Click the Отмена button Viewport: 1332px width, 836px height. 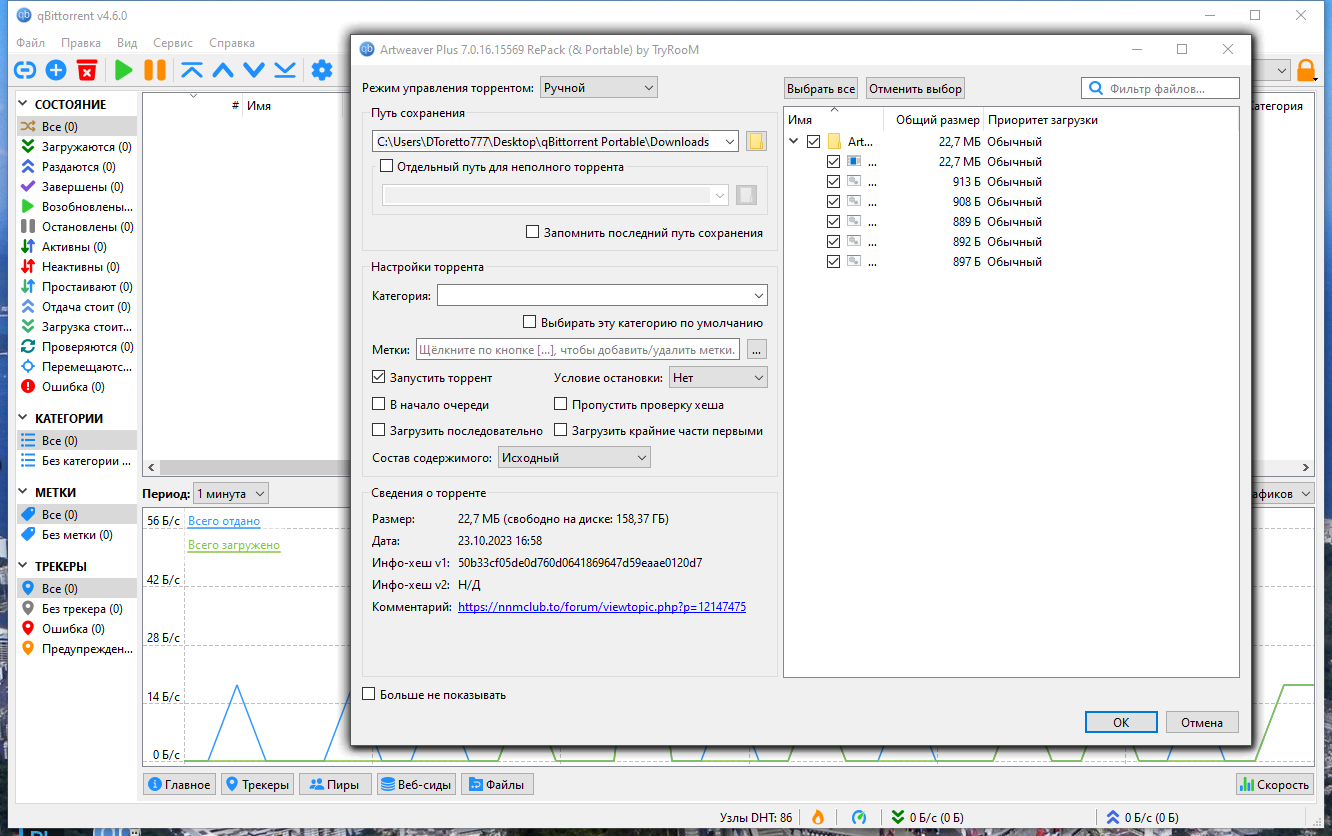(x=1202, y=722)
